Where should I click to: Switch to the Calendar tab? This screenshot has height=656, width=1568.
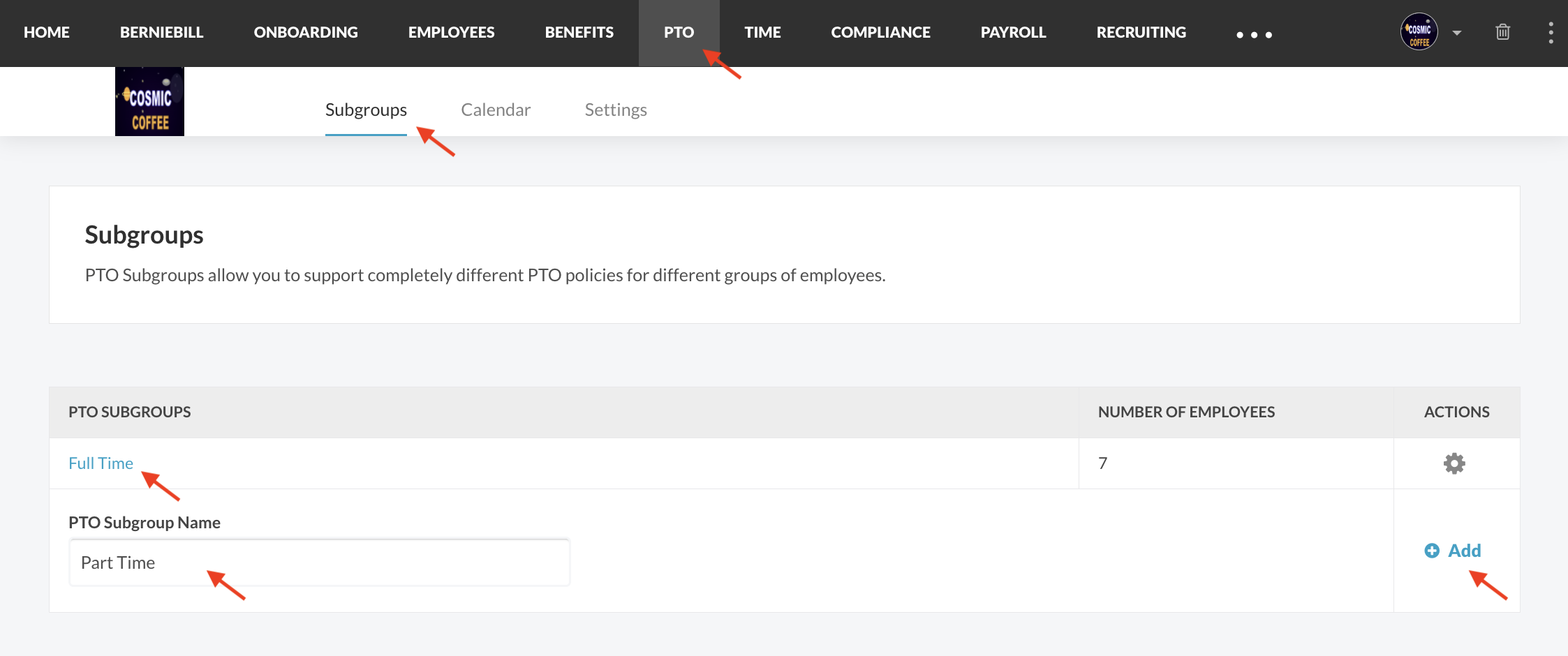(496, 110)
